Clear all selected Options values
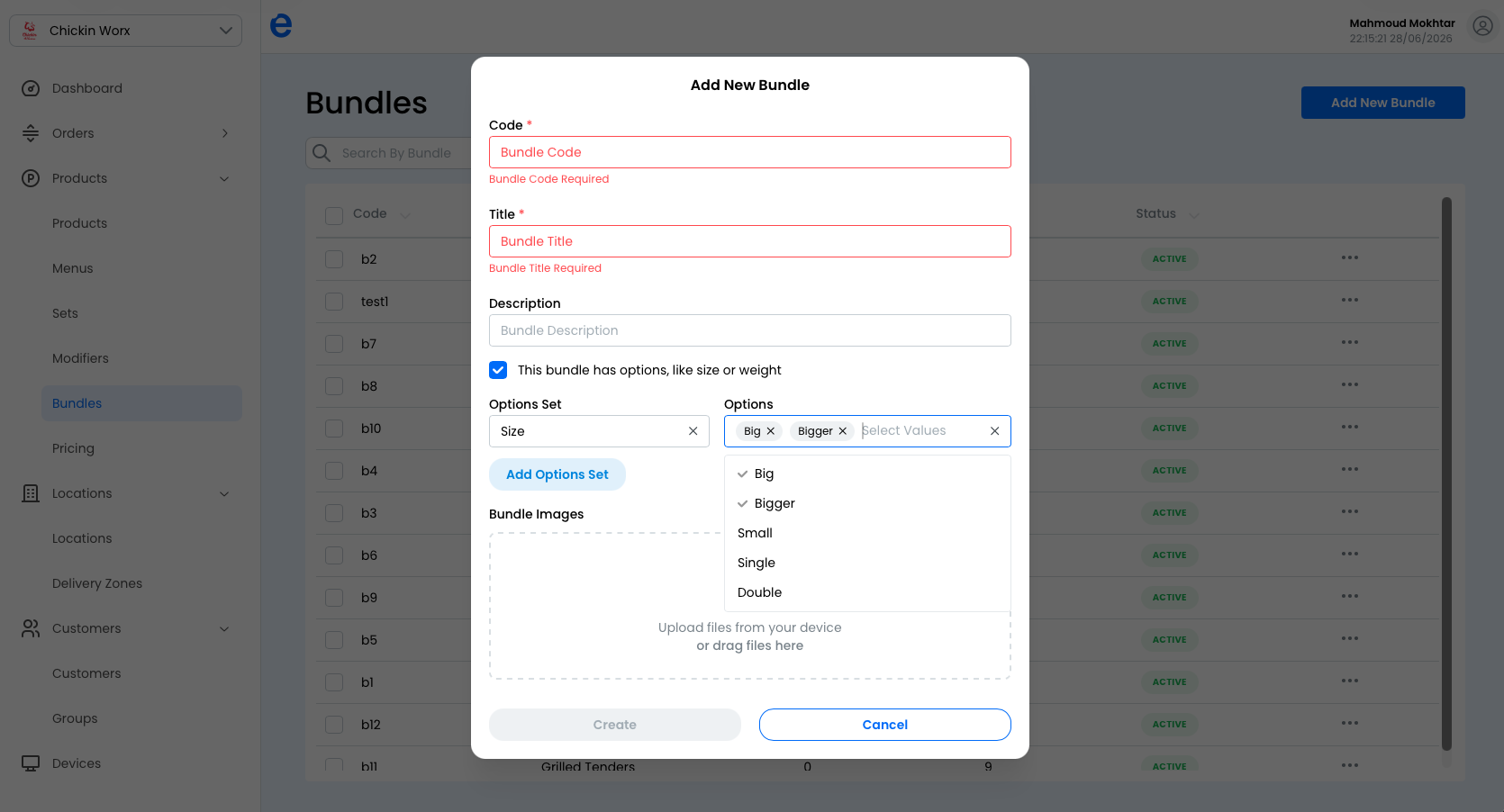This screenshot has width=1504, height=812. click(995, 431)
